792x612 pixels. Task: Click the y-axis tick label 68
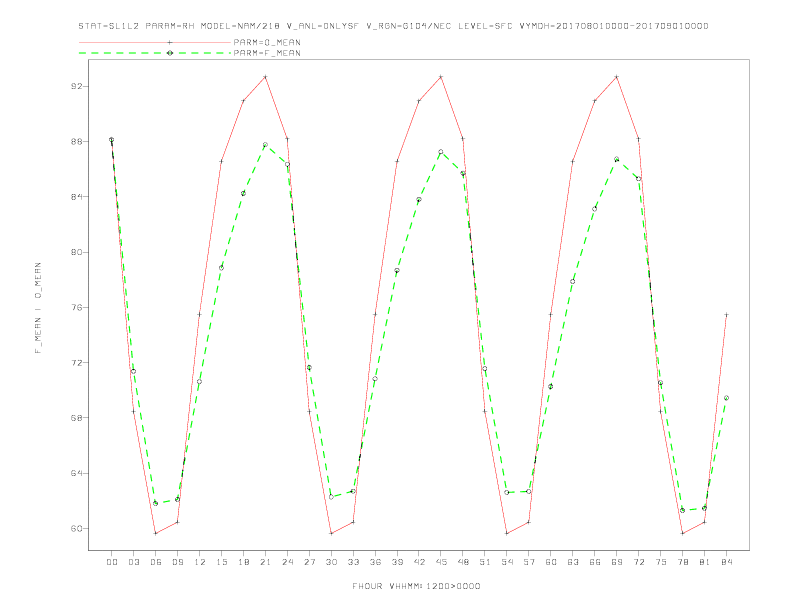coord(76,418)
